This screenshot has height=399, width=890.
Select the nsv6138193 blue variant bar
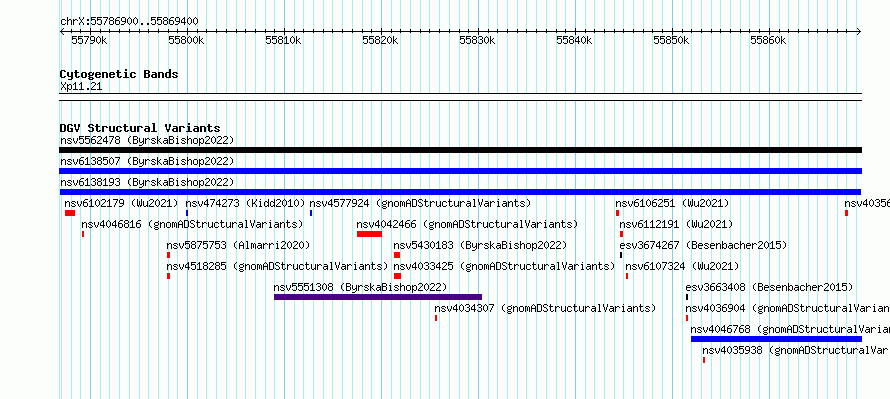click(x=460, y=192)
